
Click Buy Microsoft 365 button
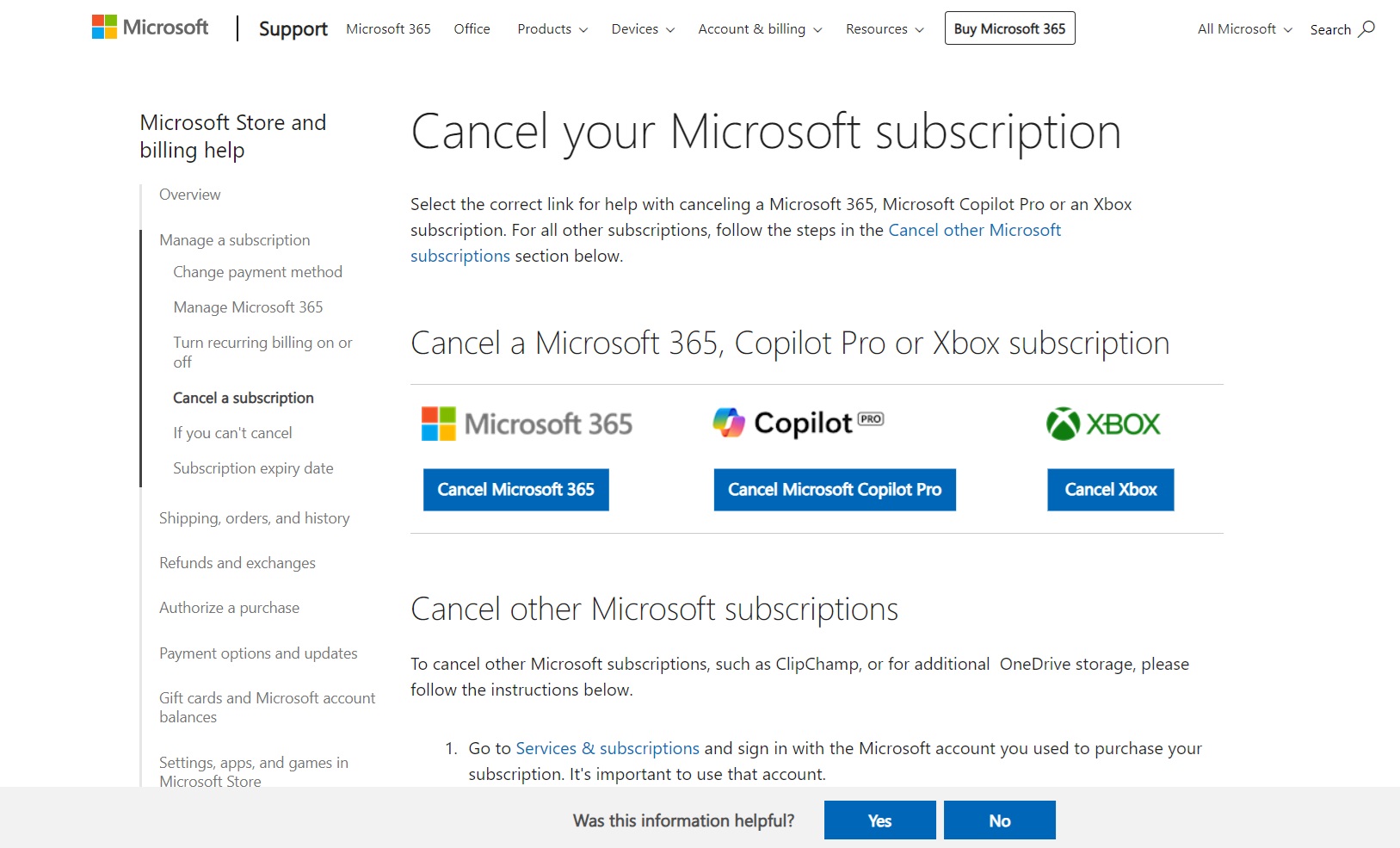[x=1009, y=28]
